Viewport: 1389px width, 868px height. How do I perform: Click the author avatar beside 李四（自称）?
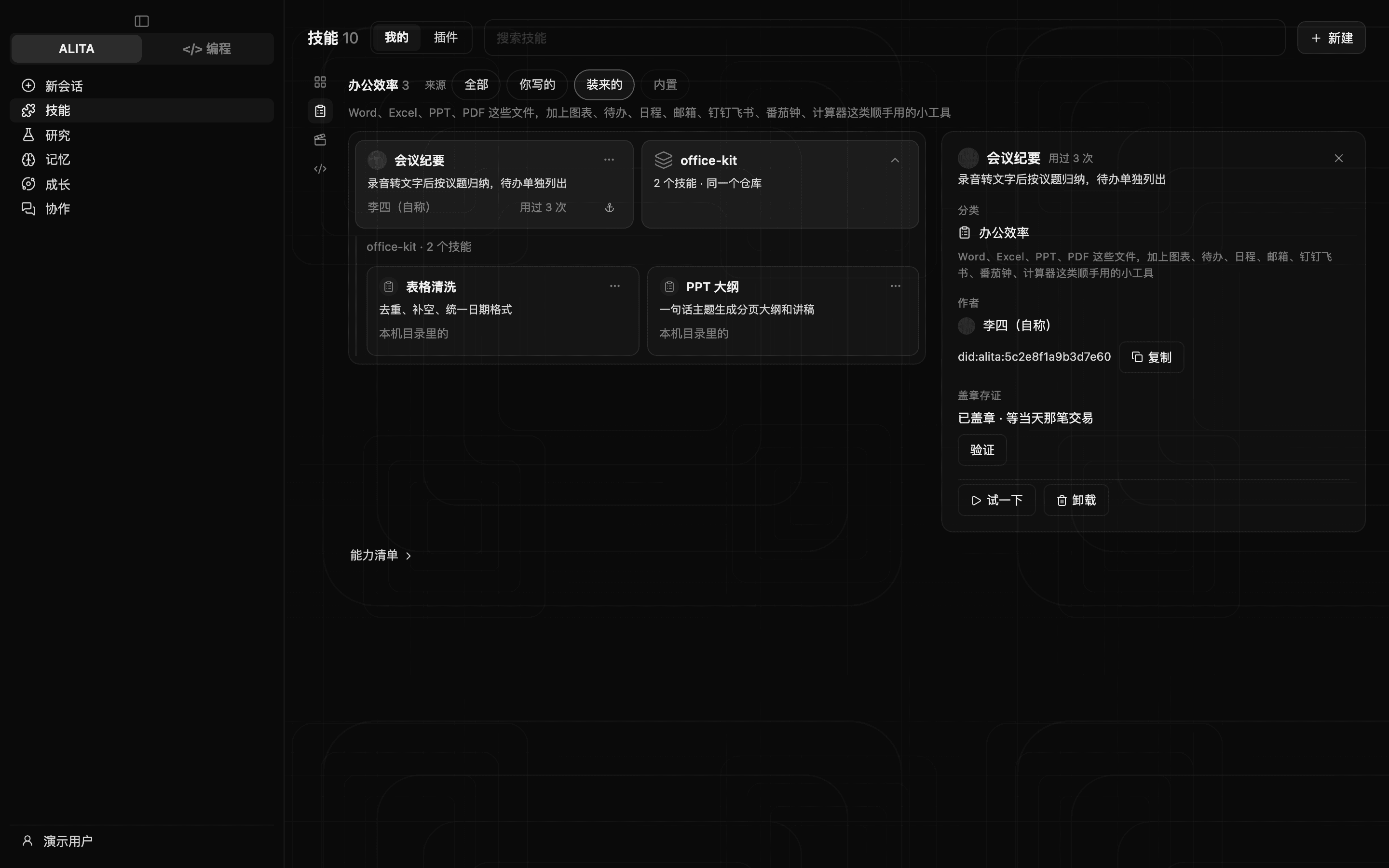[967, 326]
